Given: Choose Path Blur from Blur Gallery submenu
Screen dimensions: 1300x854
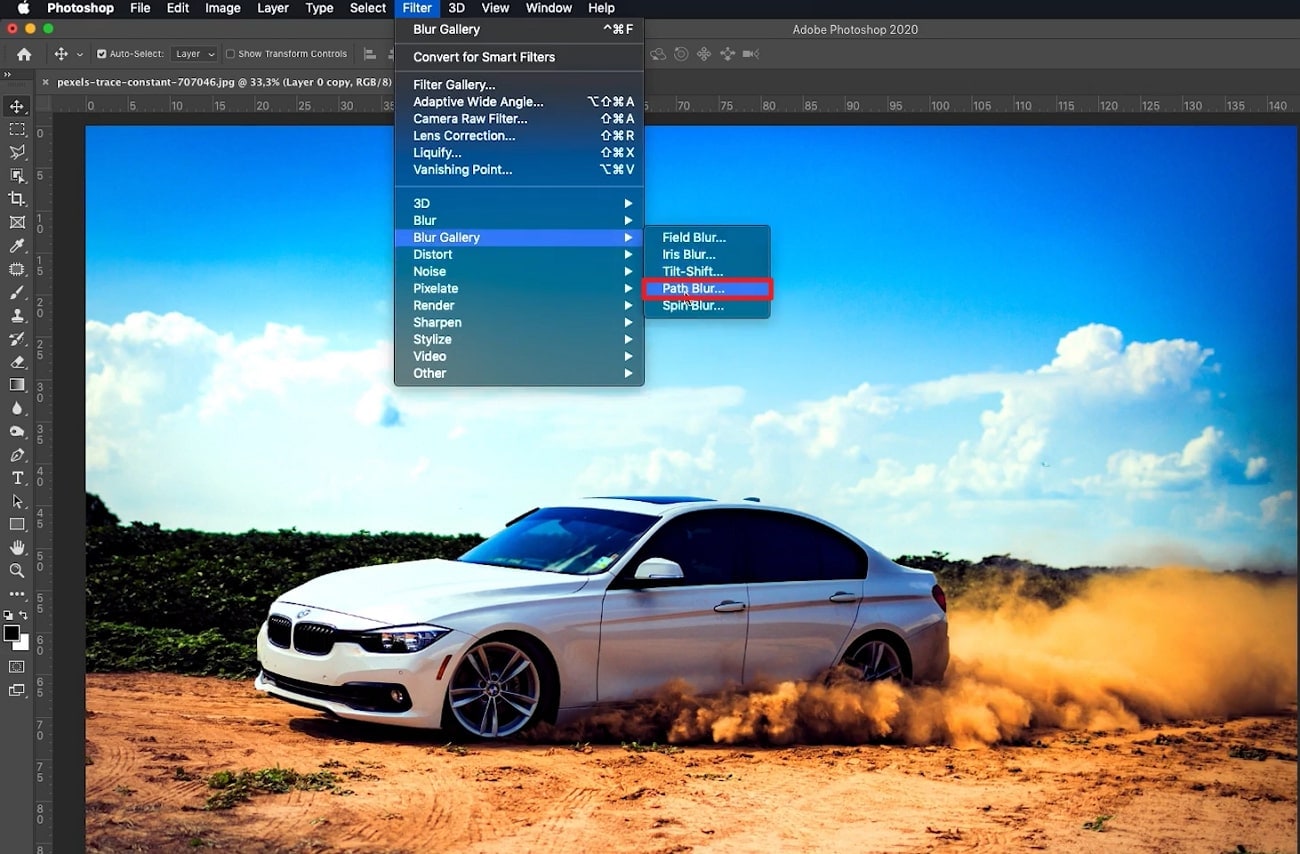Looking at the screenshot, I should (x=707, y=288).
